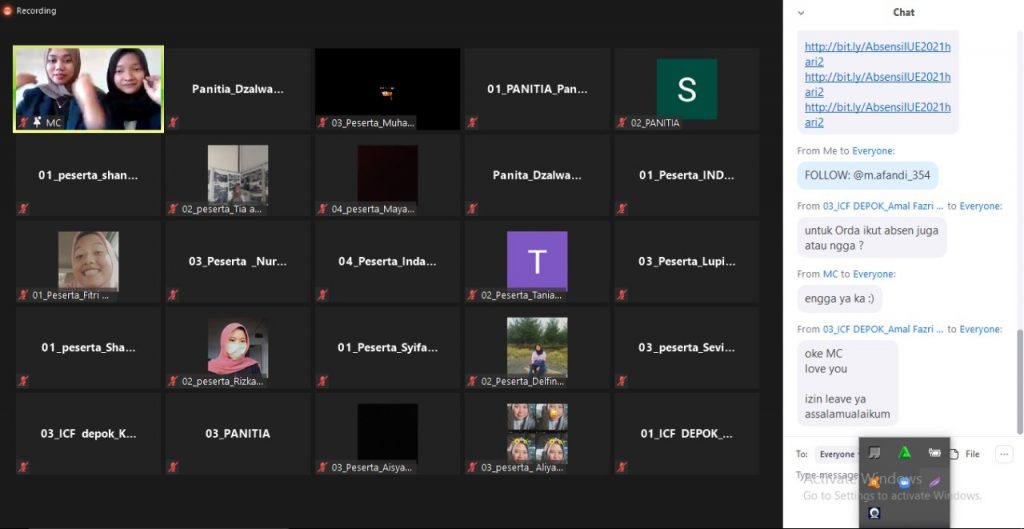Viewport: 1024px width, 529px height.
Task: Click the webcam icon in tray popup
Action: 874,513
